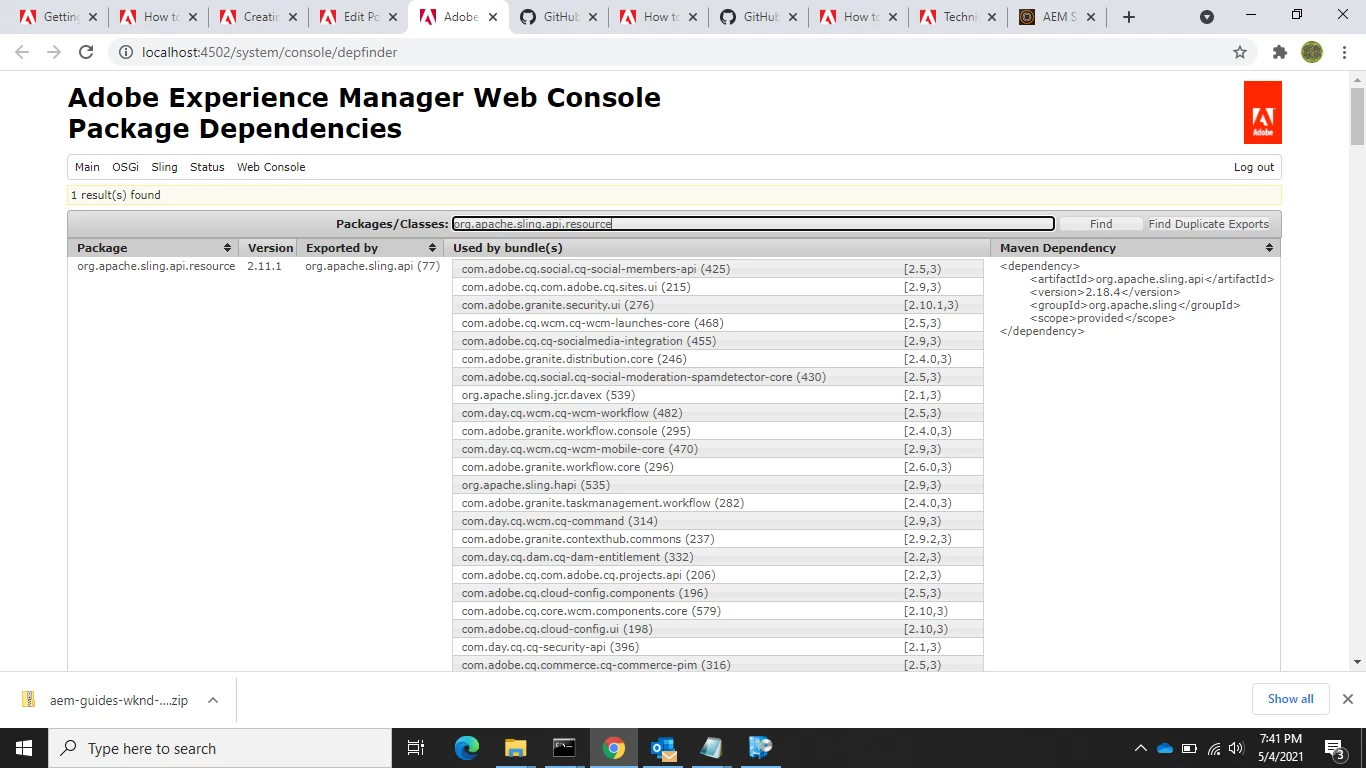Image resolution: width=1366 pixels, height=768 pixels.
Task: Click the page vertical scrollbar thumb
Action: pos(1357,117)
